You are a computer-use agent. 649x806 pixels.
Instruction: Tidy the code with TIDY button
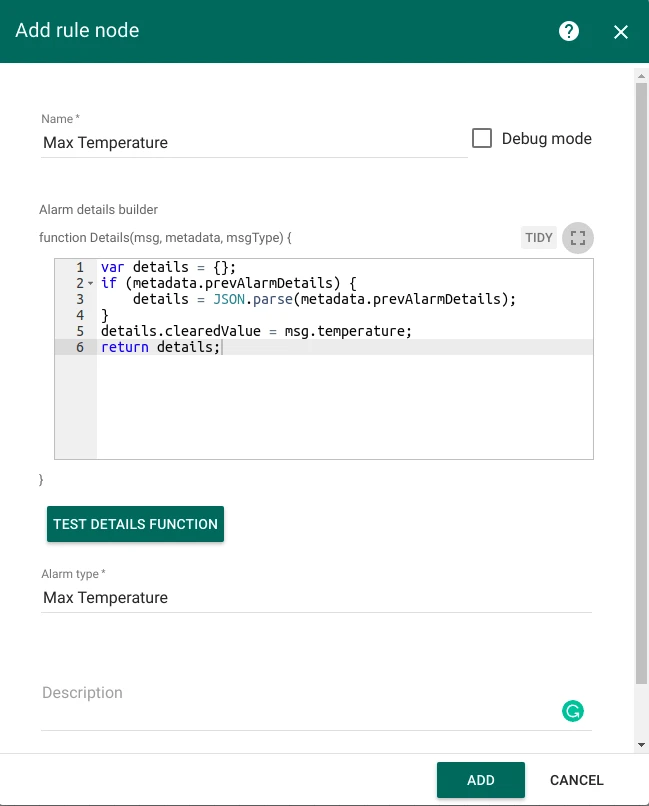coord(538,237)
